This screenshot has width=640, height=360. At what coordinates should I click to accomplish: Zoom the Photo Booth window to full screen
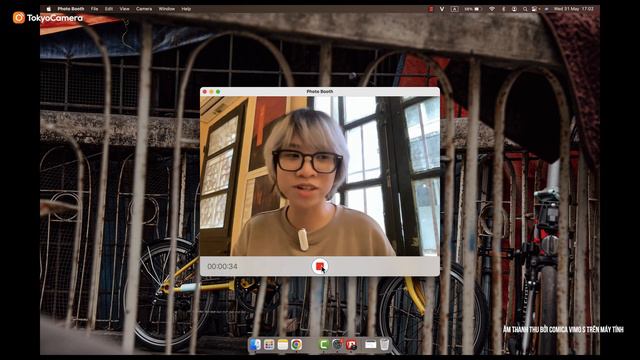[218, 92]
